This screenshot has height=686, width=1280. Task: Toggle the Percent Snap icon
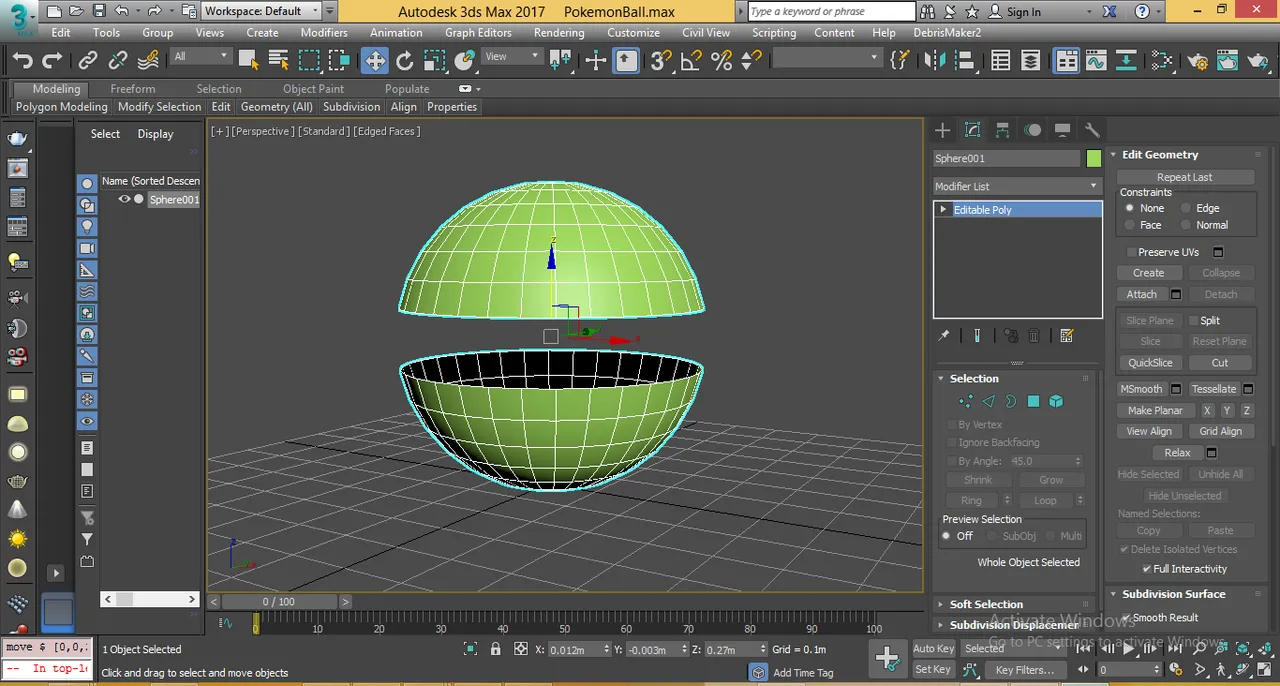pyautogui.click(x=721, y=61)
